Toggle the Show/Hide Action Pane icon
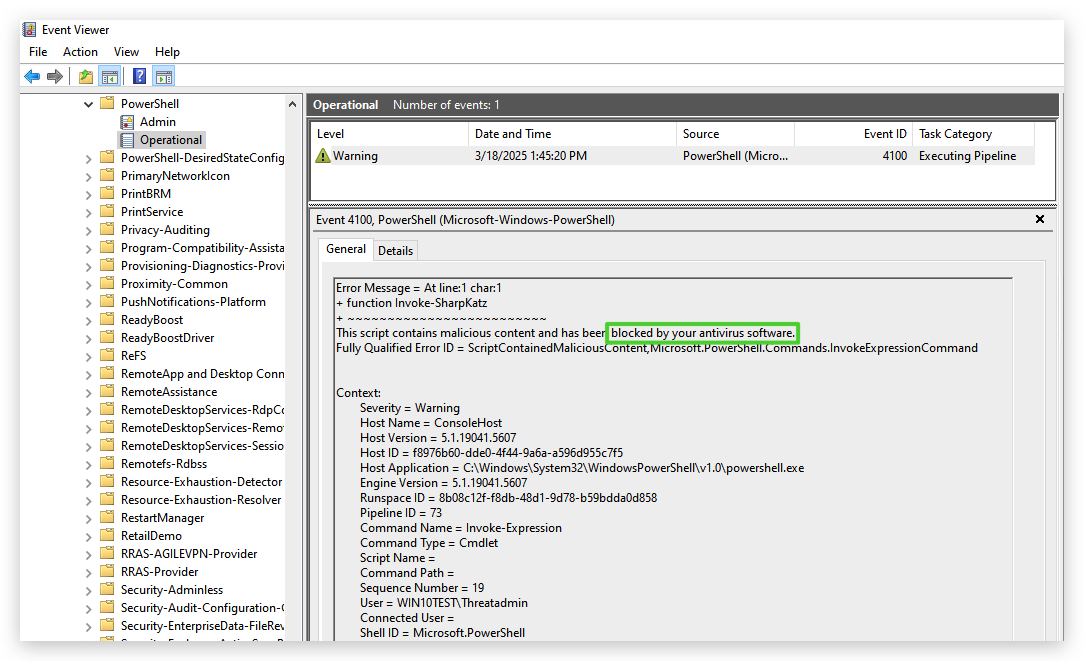Image resolution: width=1084 pixels, height=661 pixels. coord(164,76)
